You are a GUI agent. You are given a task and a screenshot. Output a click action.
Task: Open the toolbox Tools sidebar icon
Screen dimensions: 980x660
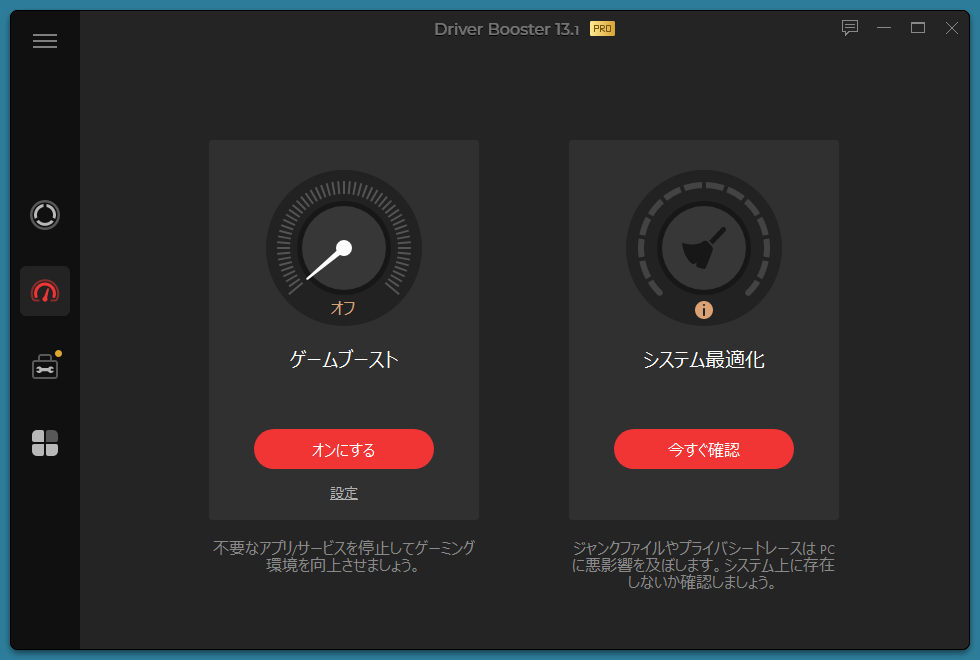click(x=45, y=367)
